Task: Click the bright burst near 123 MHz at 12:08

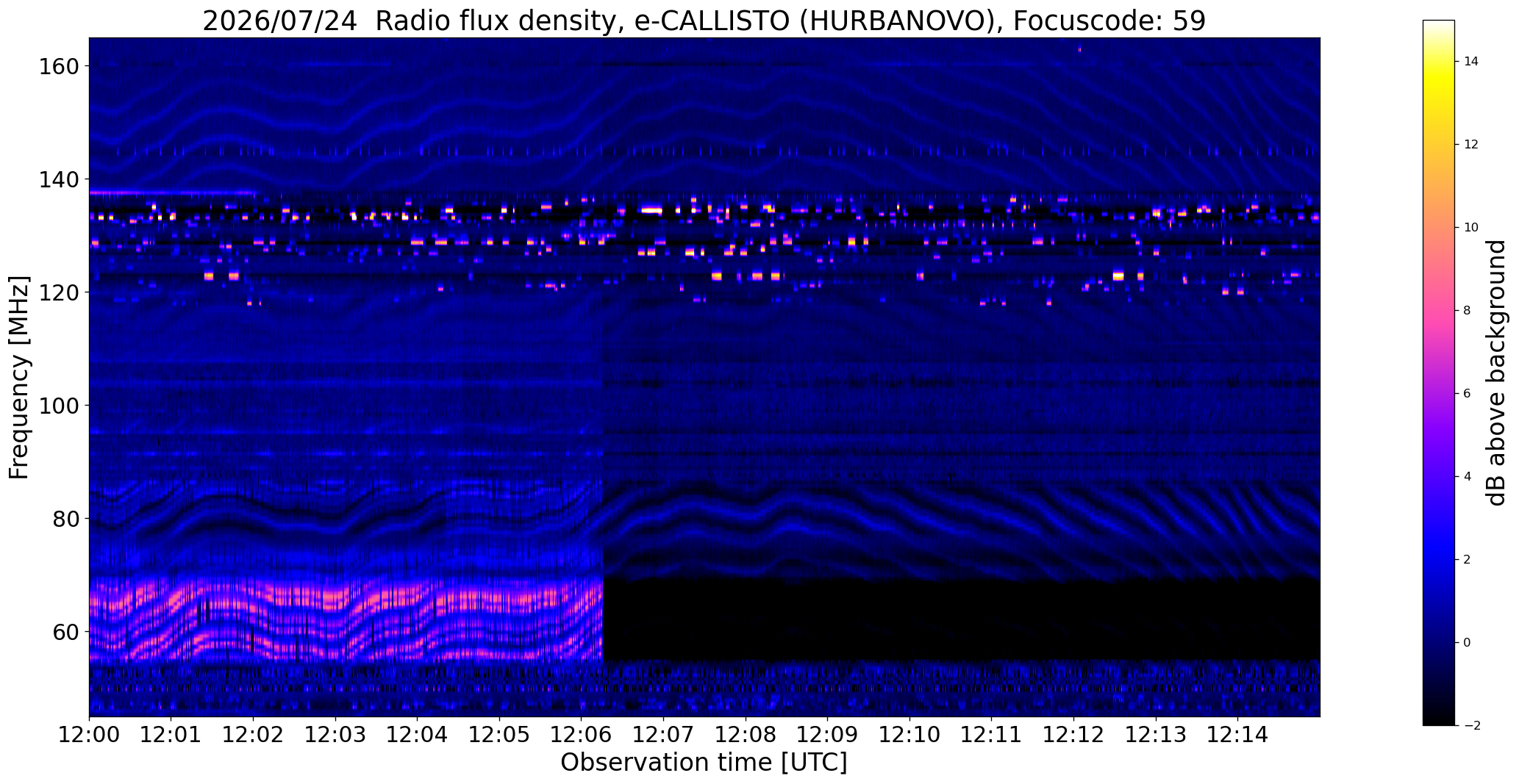Action: coord(757,276)
